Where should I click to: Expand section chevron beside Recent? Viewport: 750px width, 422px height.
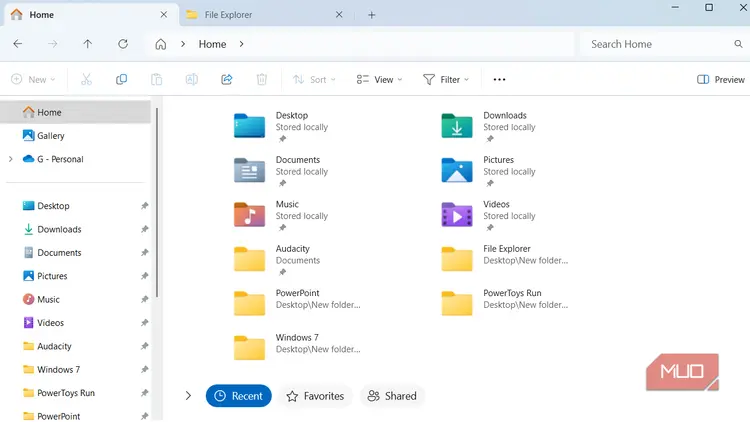188,396
